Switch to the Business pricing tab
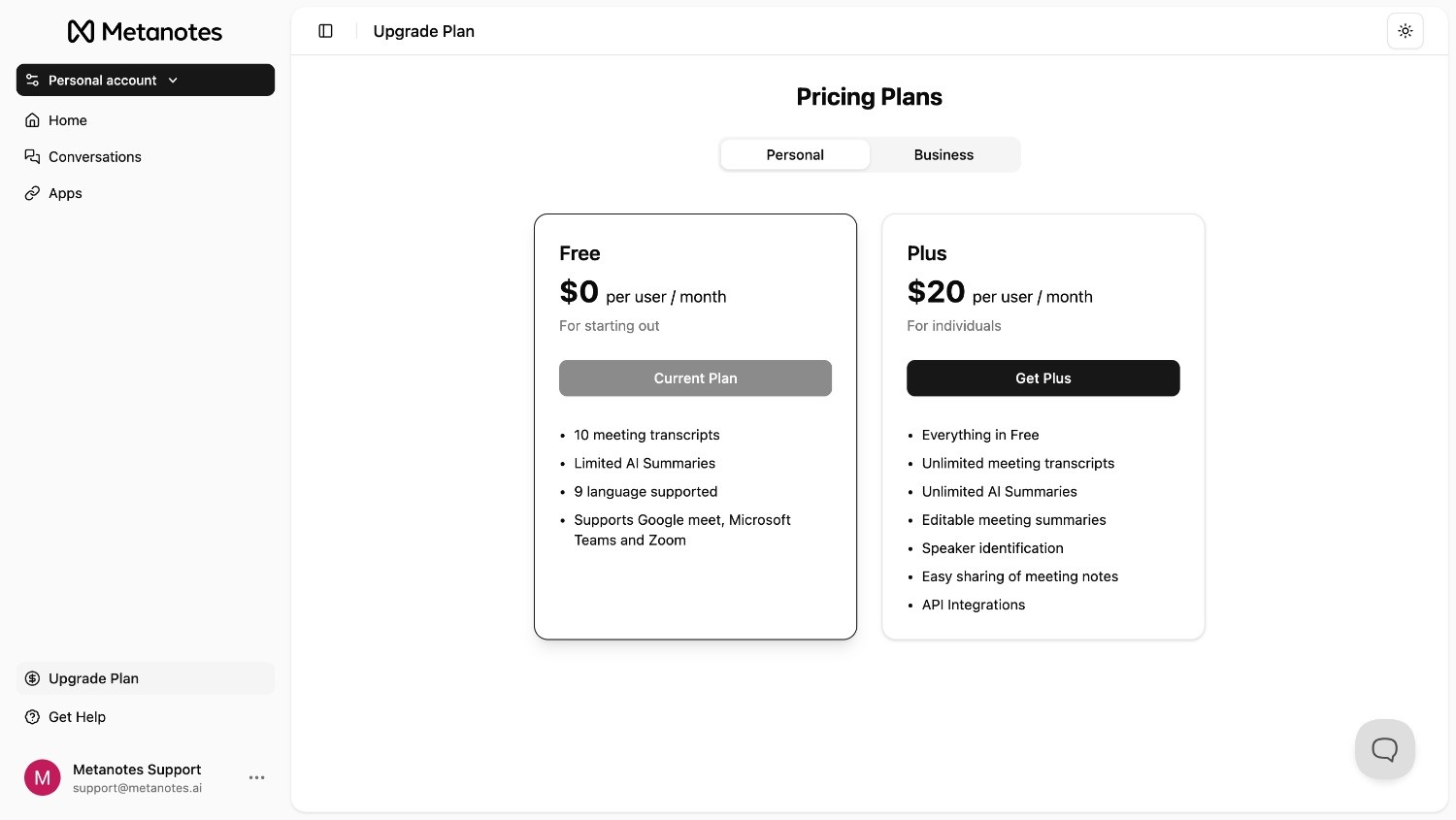 point(943,155)
